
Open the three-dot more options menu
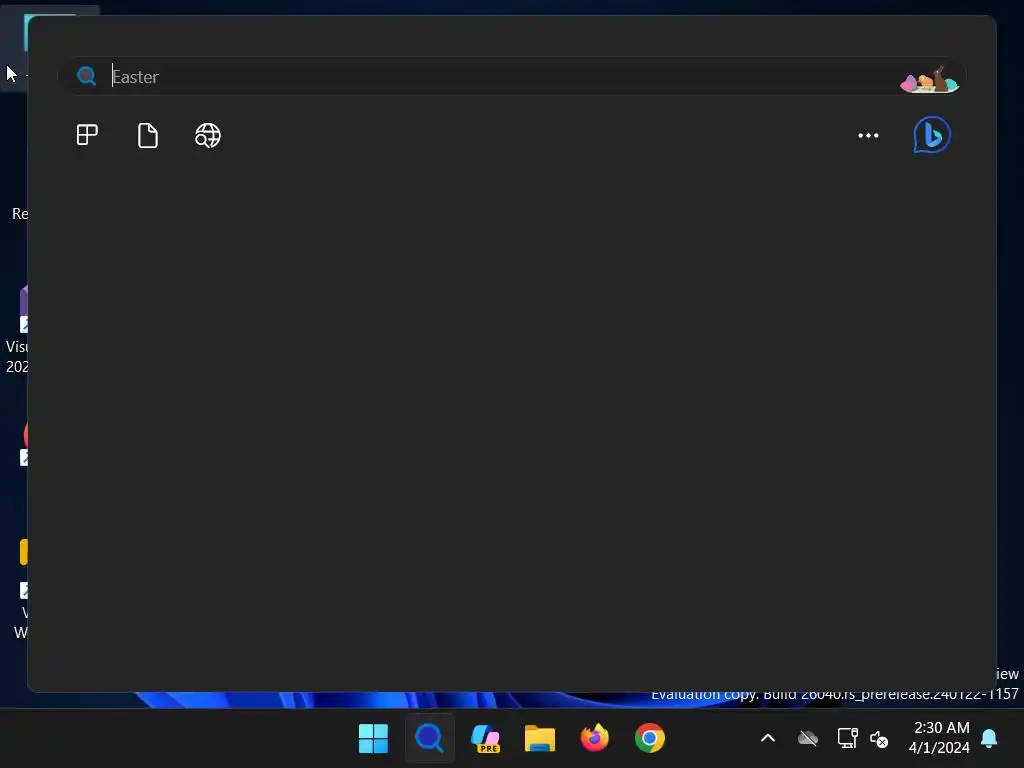[x=868, y=135]
